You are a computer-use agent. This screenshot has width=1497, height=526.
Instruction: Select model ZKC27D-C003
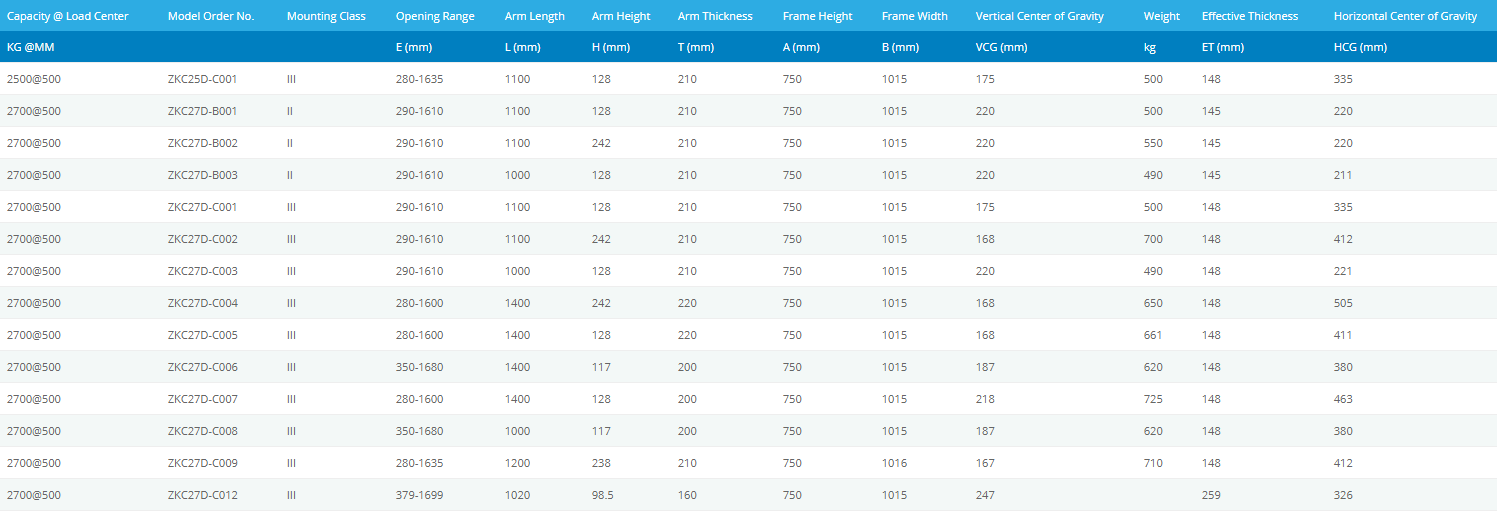coord(203,271)
